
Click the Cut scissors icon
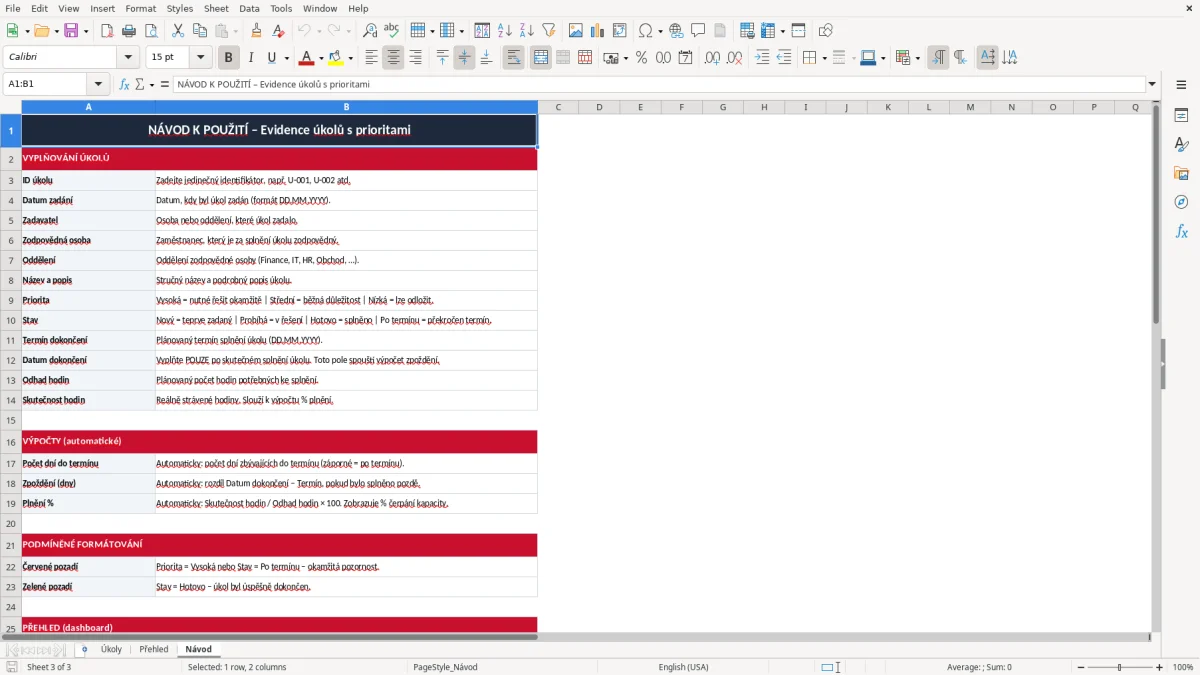pyautogui.click(x=177, y=31)
